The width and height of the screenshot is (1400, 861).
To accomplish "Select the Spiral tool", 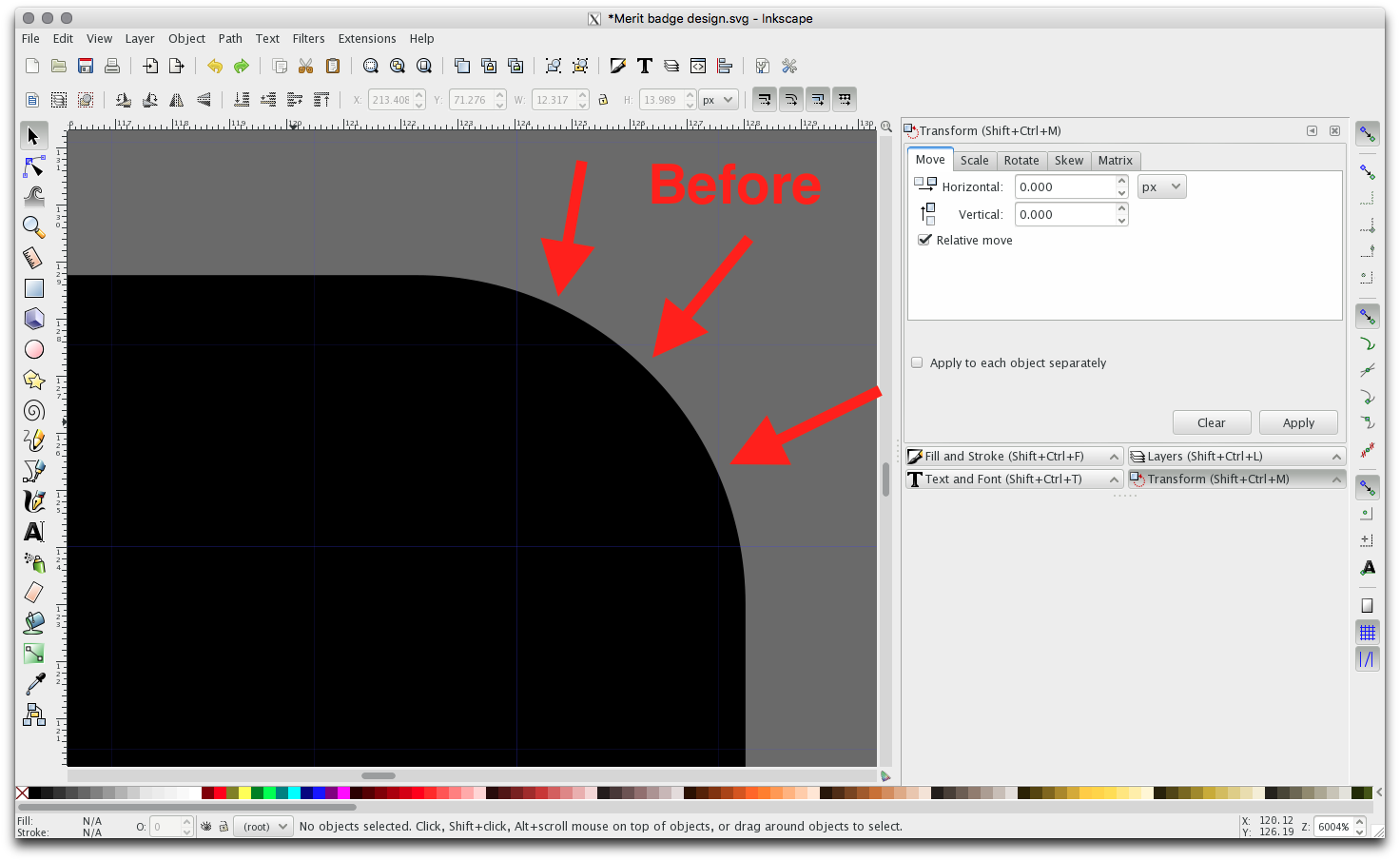I will (34, 410).
